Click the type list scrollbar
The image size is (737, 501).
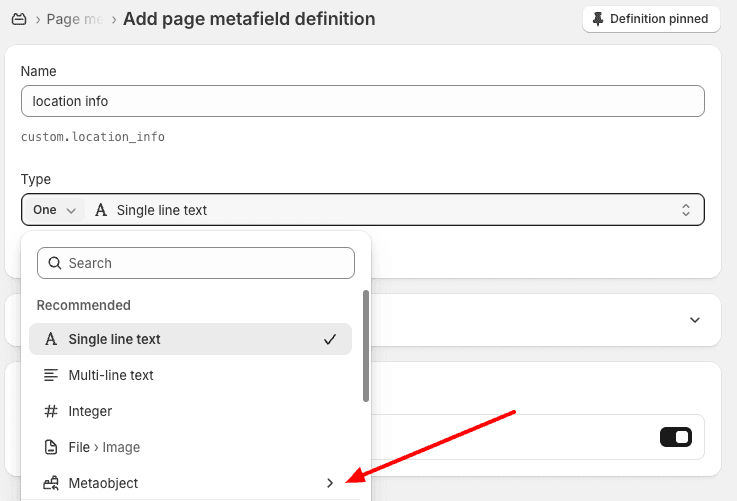(x=366, y=345)
